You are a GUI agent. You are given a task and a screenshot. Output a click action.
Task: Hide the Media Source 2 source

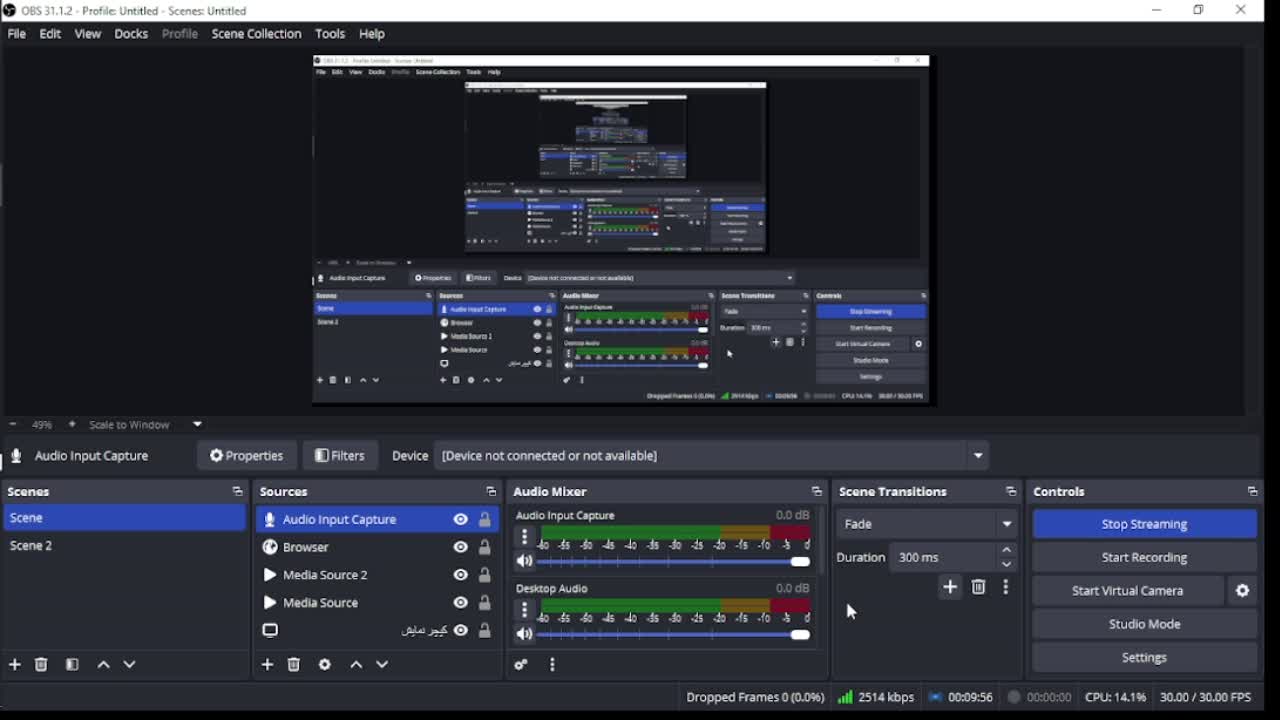point(460,575)
